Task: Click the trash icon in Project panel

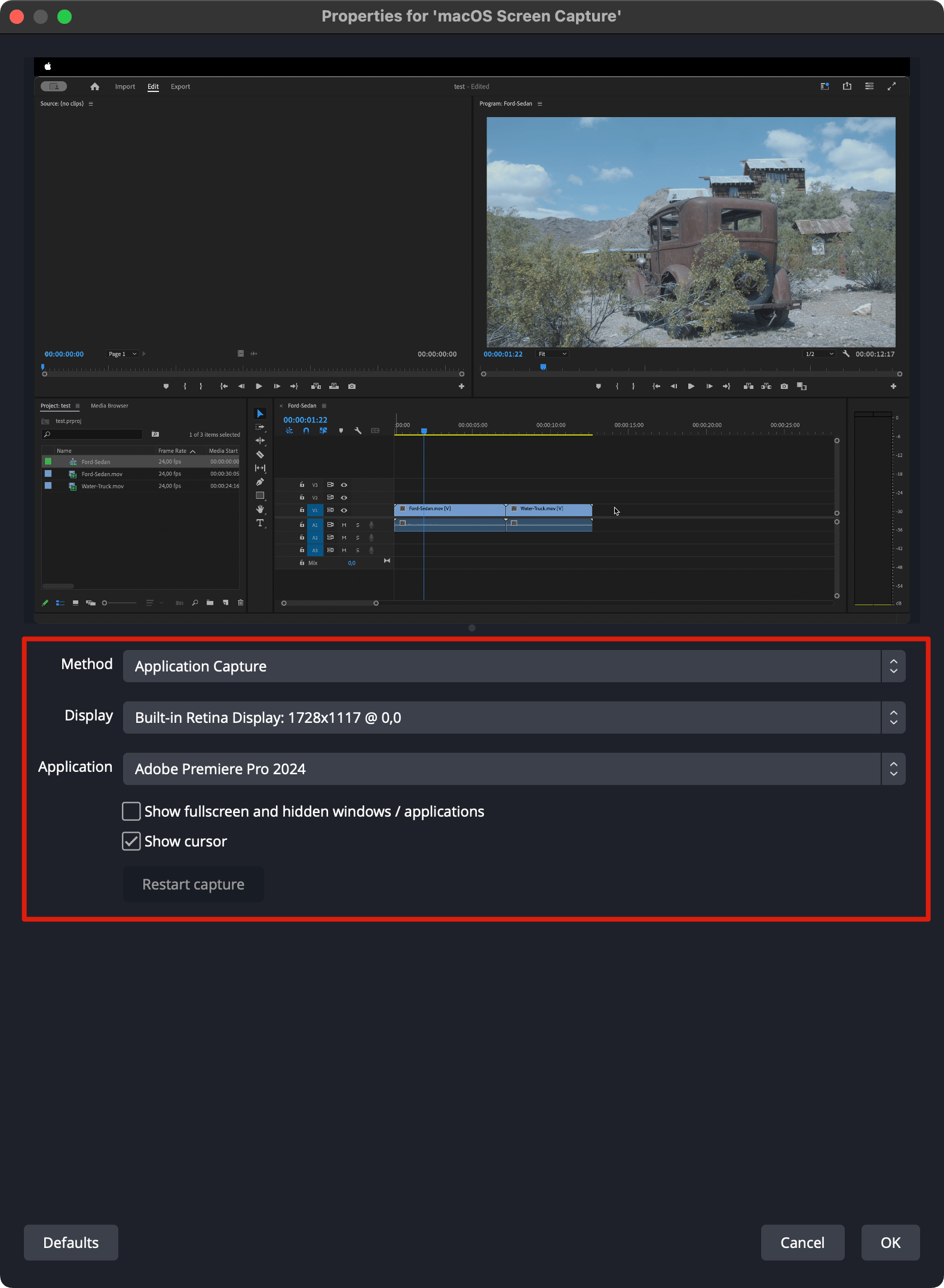Action: pos(241,603)
